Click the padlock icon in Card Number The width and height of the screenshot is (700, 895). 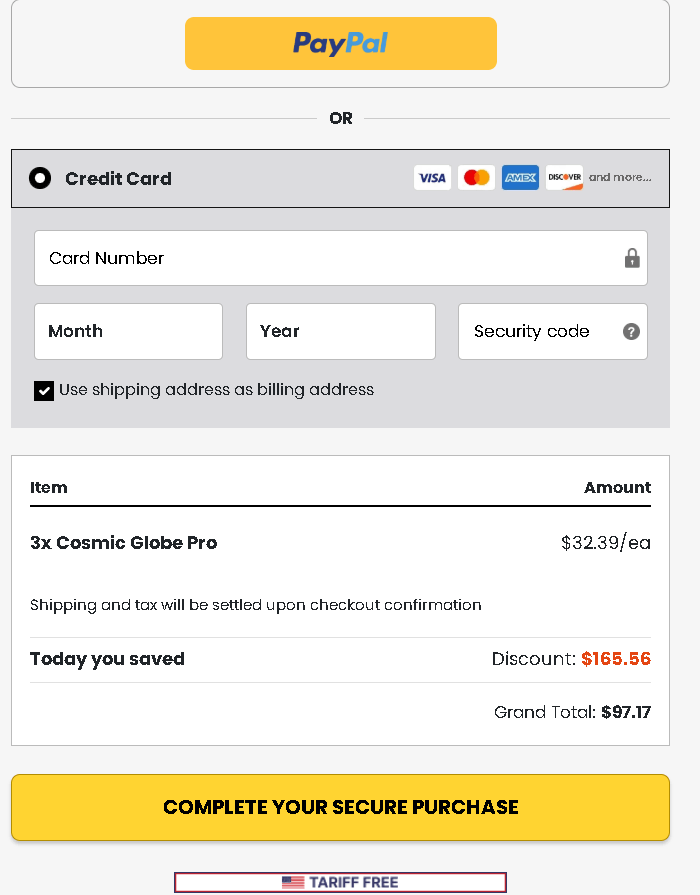coord(632,259)
